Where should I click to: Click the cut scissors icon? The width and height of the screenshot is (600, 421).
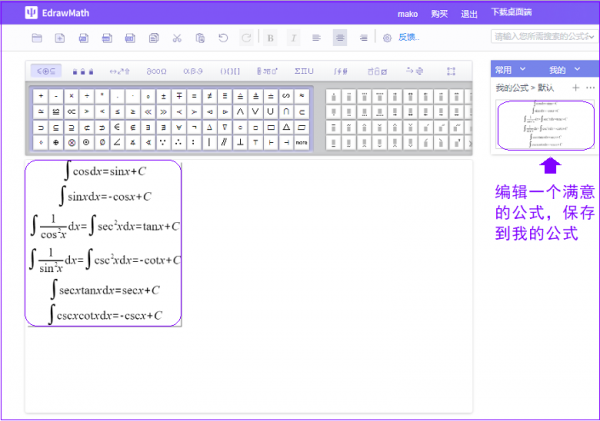(176, 38)
